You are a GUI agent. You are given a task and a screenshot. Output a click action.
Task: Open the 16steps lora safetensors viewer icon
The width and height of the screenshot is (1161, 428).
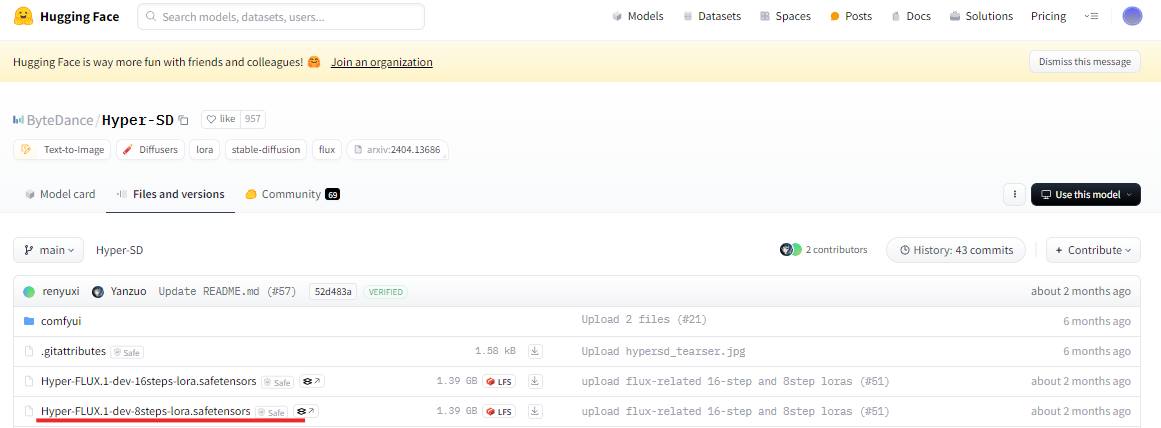(x=311, y=381)
